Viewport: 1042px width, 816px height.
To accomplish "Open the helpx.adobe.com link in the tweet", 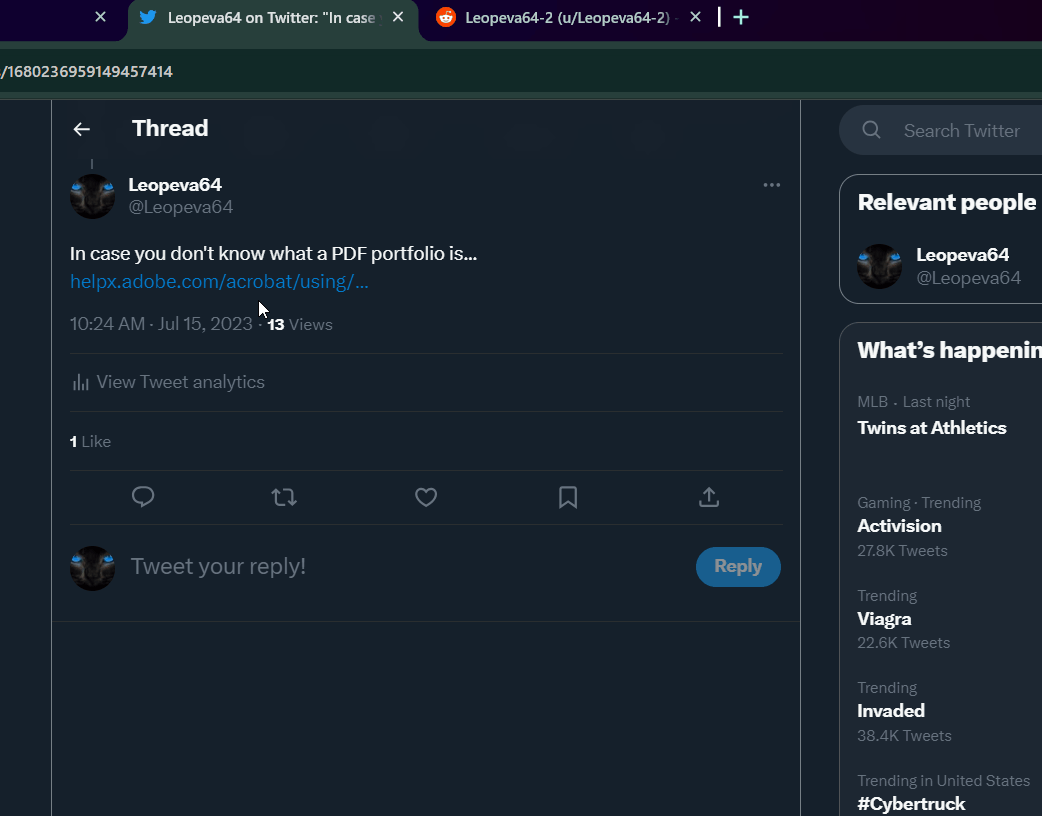I will pyautogui.click(x=218, y=281).
